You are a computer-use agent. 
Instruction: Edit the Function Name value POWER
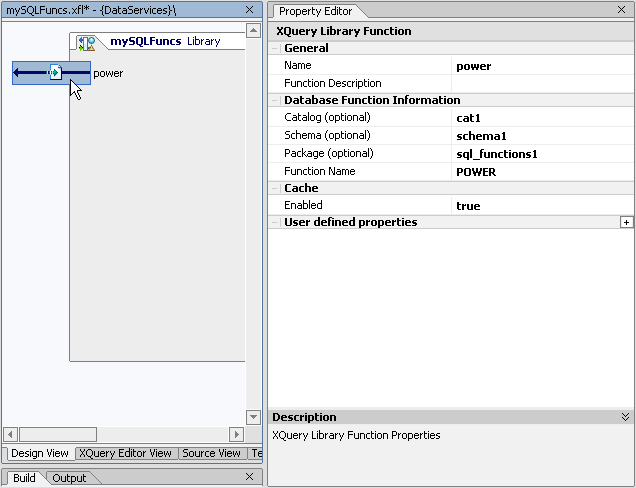click(x=542, y=172)
